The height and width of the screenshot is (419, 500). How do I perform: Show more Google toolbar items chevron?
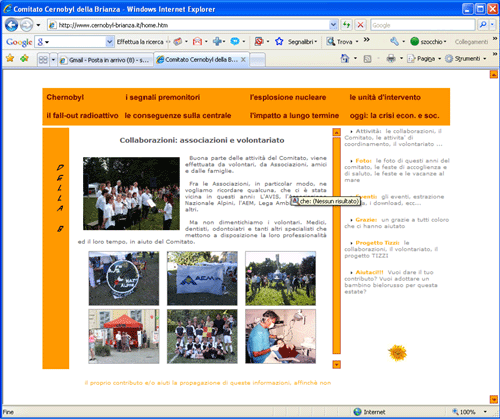(x=366, y=40)
